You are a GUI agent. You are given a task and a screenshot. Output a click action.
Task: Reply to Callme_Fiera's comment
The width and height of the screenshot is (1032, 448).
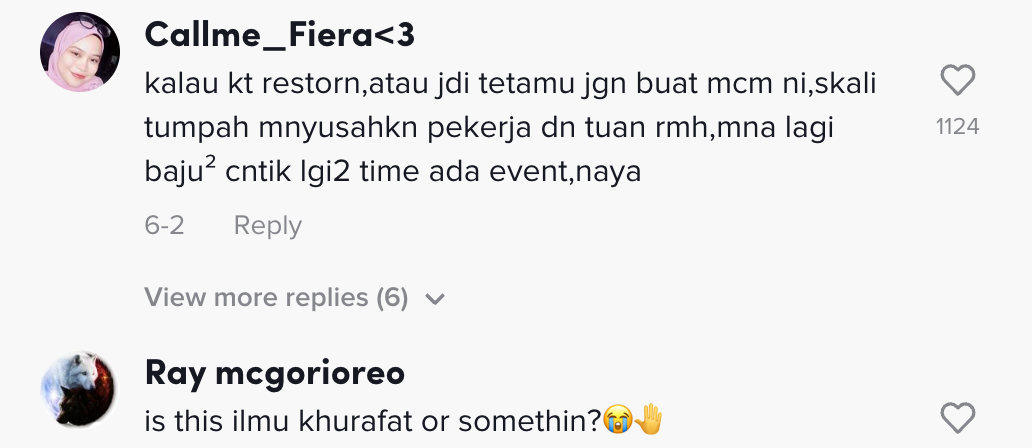point(267,226)
